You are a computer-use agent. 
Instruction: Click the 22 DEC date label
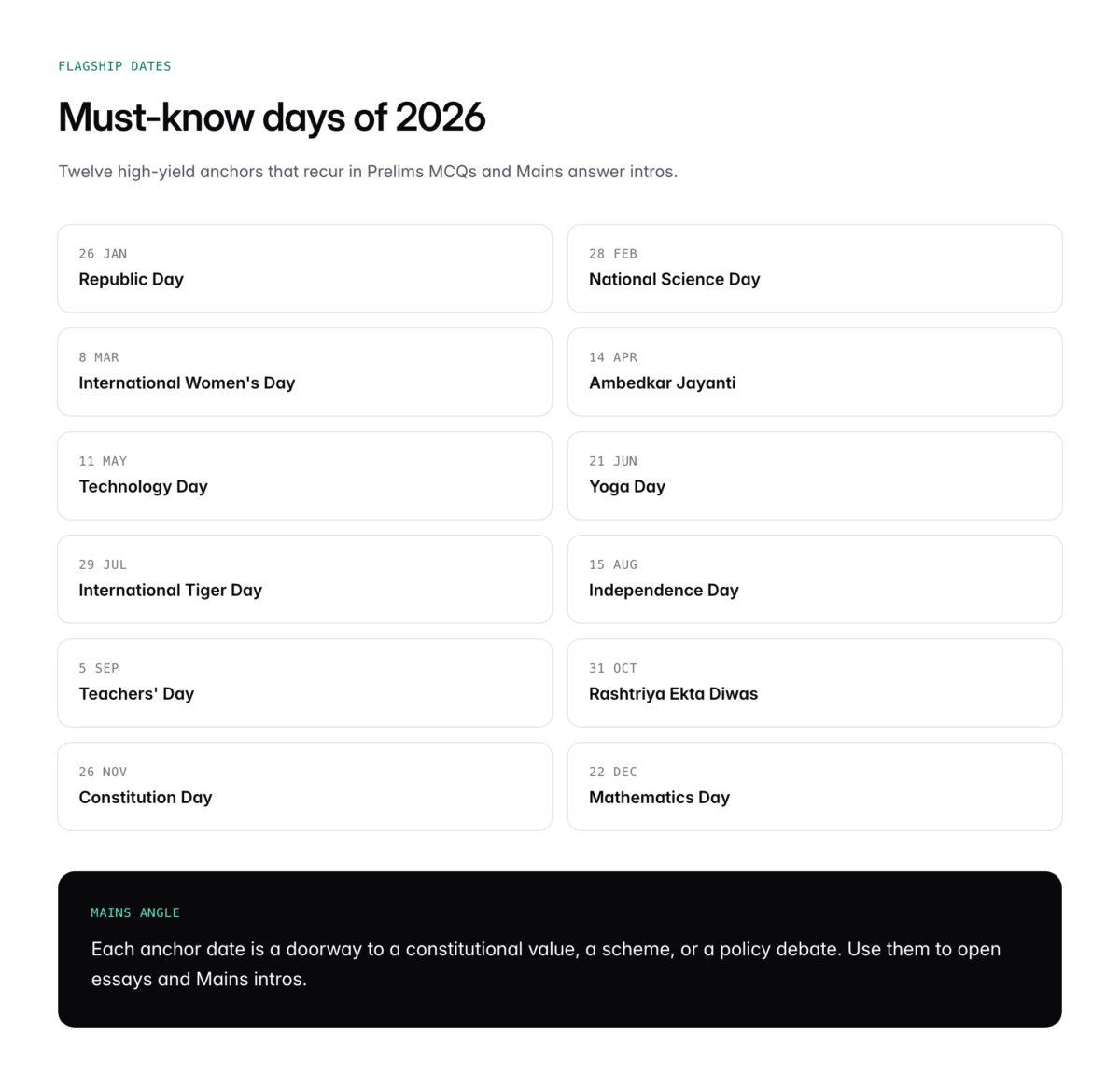(613, 772)
